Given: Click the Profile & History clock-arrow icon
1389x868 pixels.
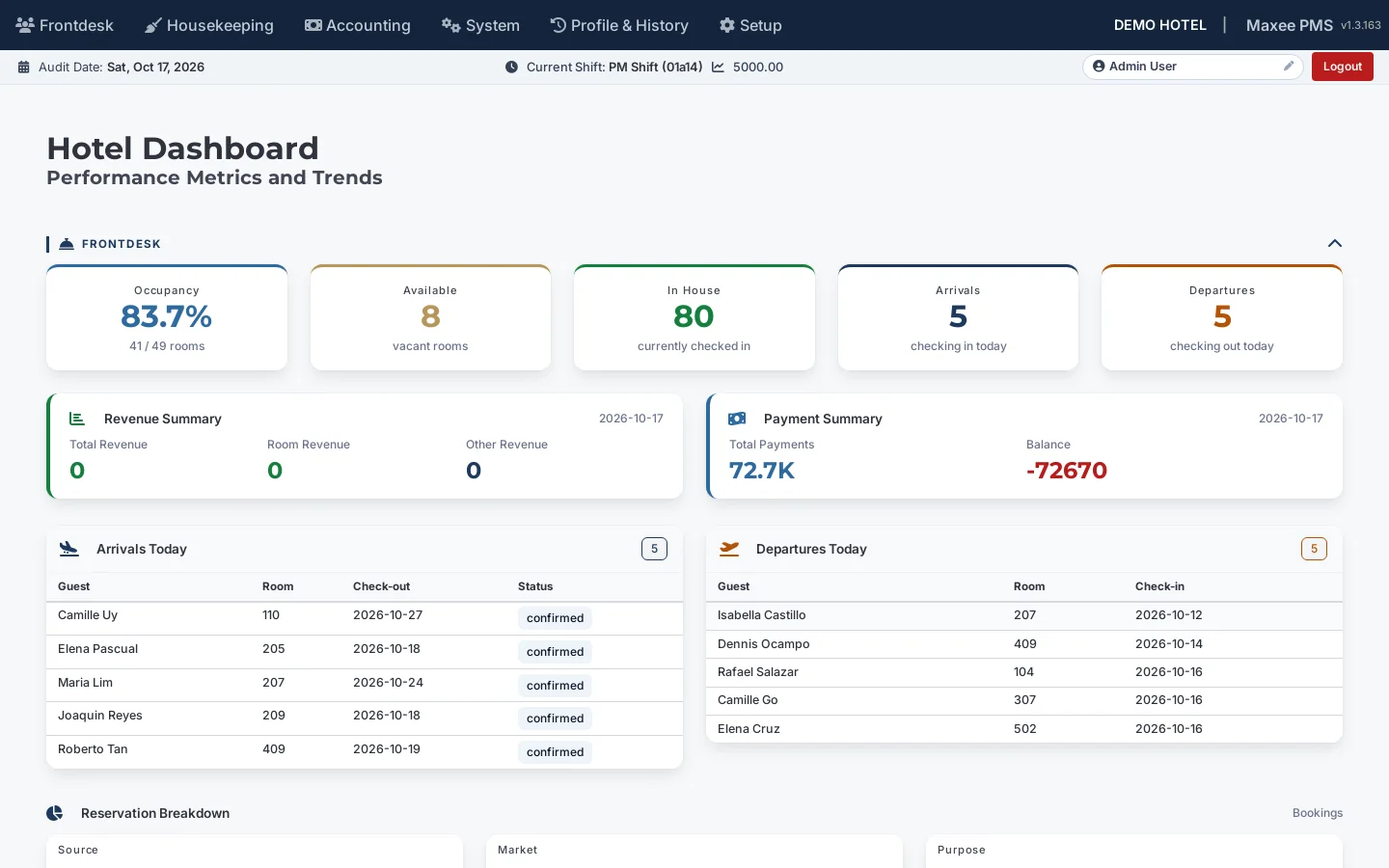Looking at the screenshot, I should 558,25.
